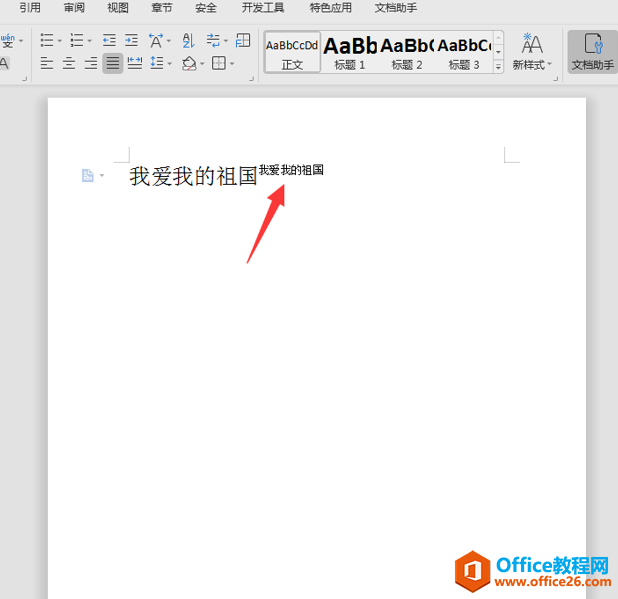Open the 文档助手 tab
618x599 pixels.
[396, 7]
